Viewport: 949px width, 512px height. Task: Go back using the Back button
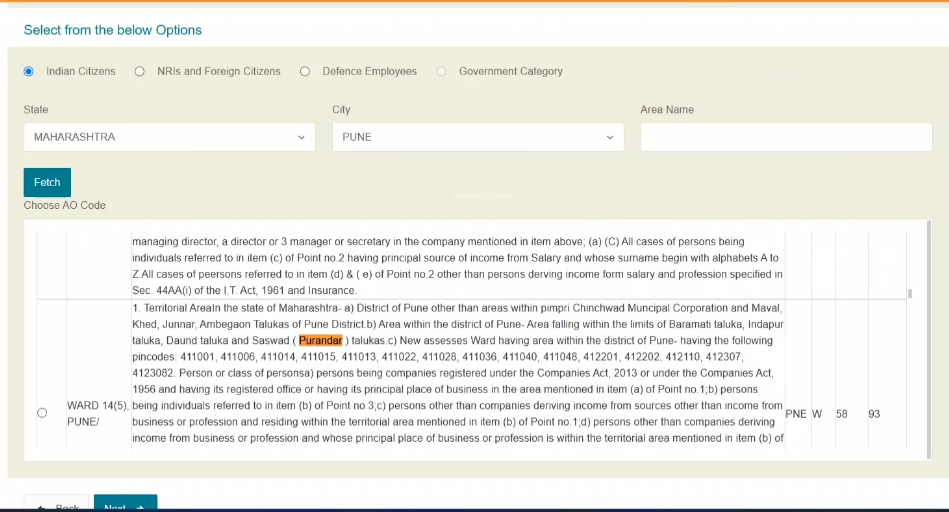point(56,505)
